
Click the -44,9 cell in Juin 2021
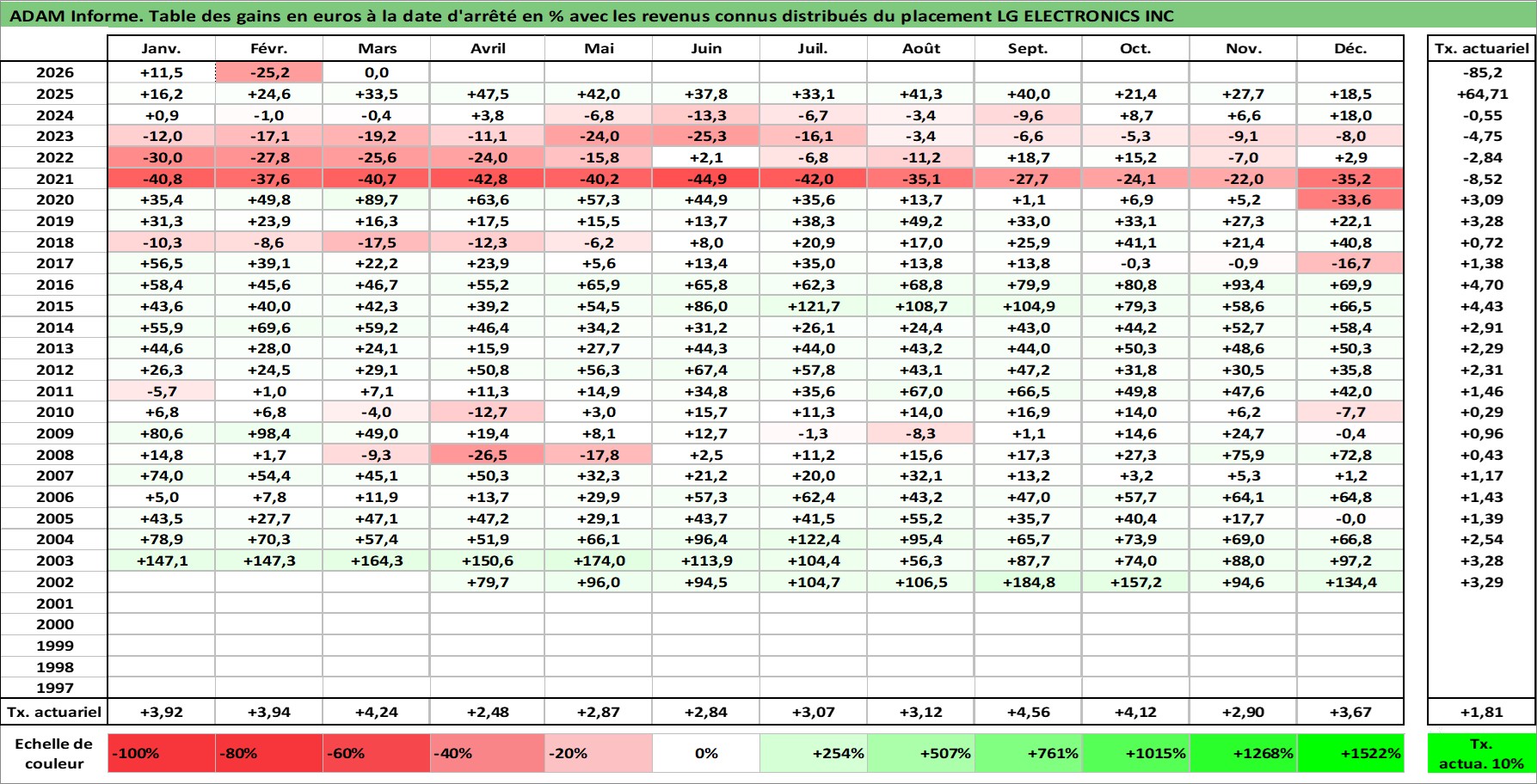[706, 179]
